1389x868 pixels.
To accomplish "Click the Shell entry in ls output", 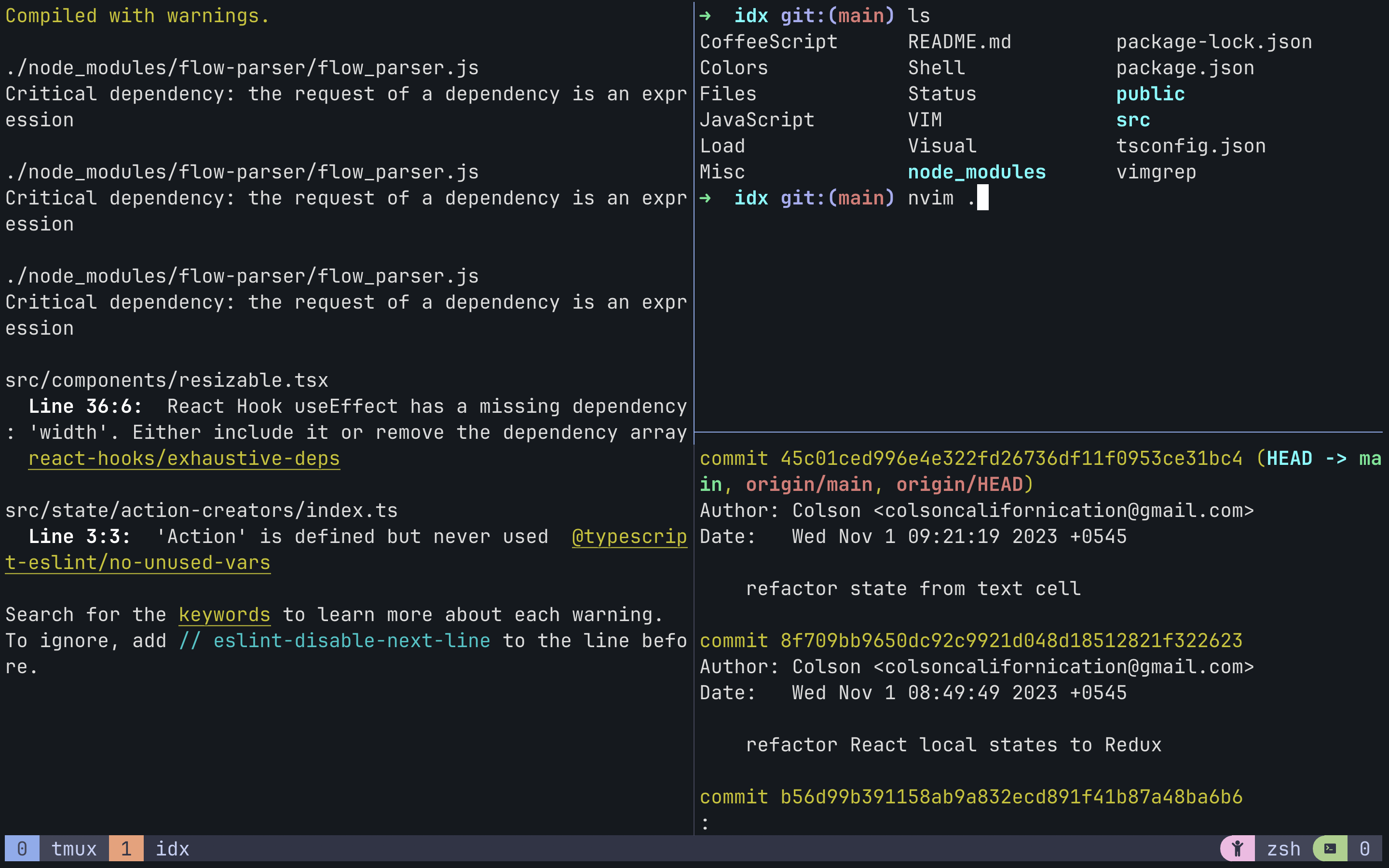I will [936, 68].
